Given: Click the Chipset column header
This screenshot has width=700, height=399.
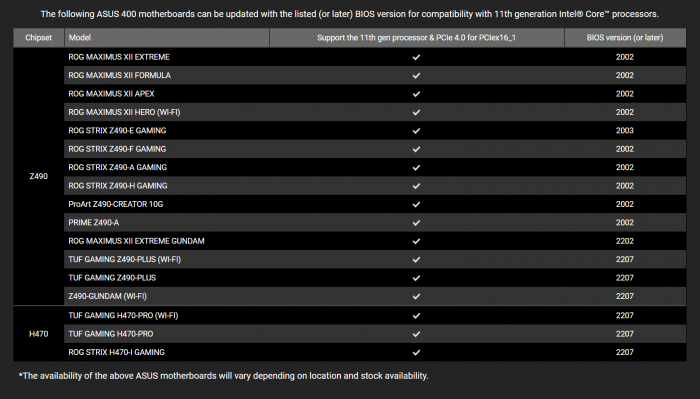Looking at the screenshot, I should (x=38, y=37).
